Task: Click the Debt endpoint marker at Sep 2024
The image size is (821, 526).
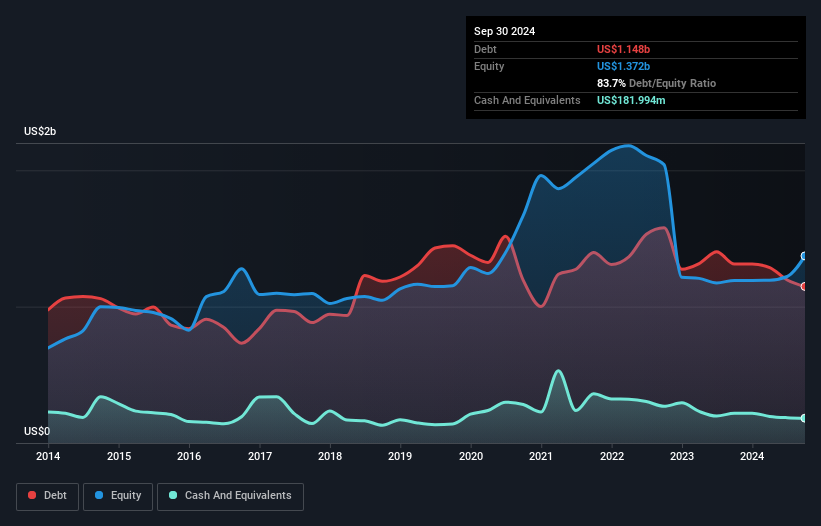Action: click(x=804, y=286)
